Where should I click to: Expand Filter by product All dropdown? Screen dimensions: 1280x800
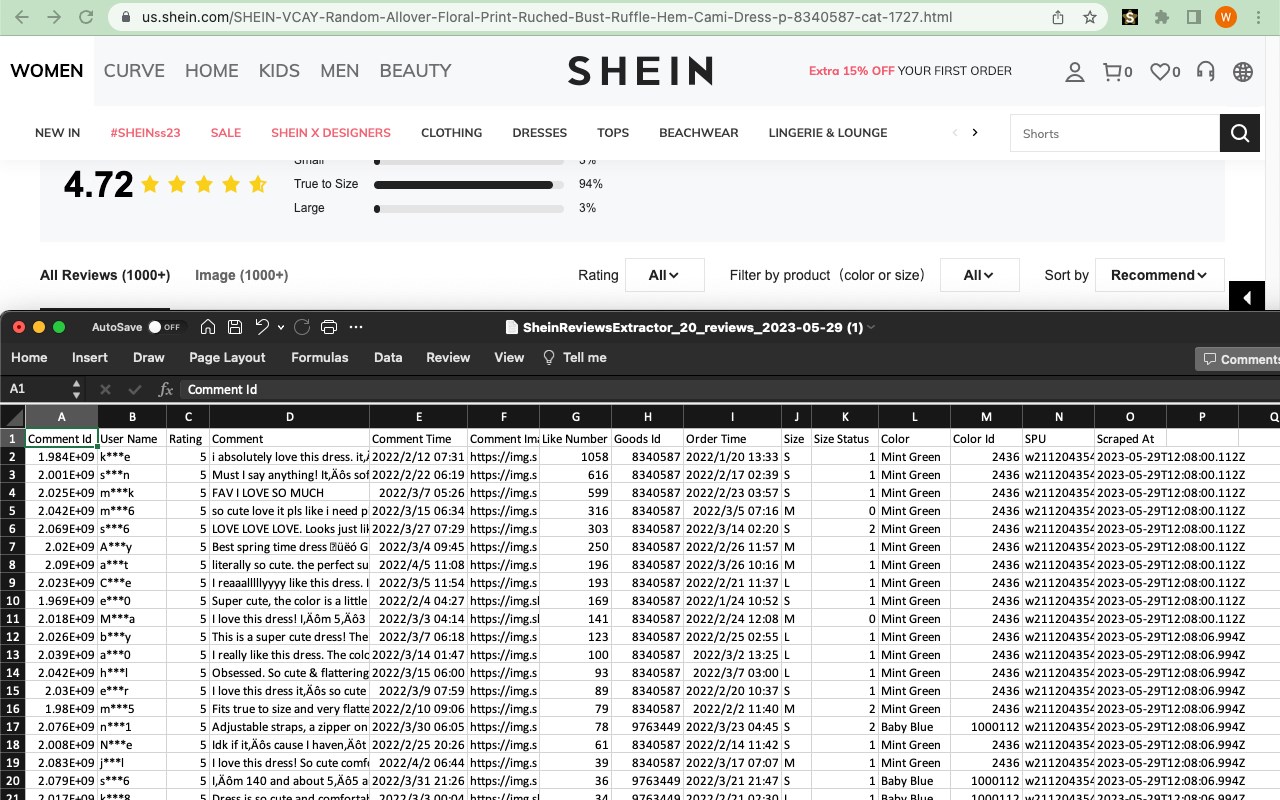(x=980, y=275)
